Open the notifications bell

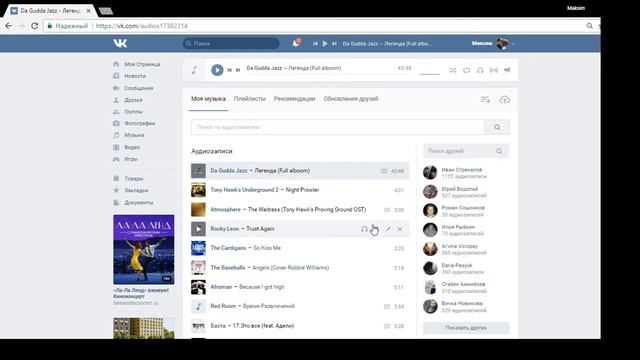point(296,43)
